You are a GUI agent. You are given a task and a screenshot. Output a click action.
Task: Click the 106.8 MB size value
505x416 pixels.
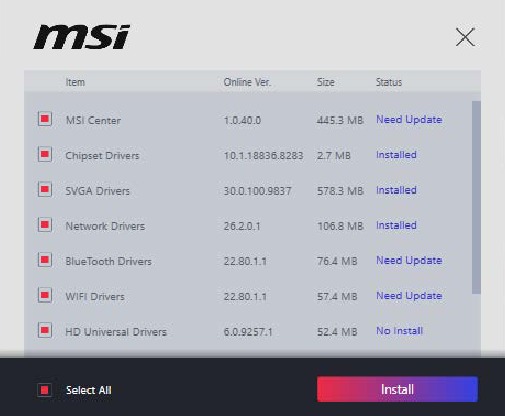(x=340, y=226)
